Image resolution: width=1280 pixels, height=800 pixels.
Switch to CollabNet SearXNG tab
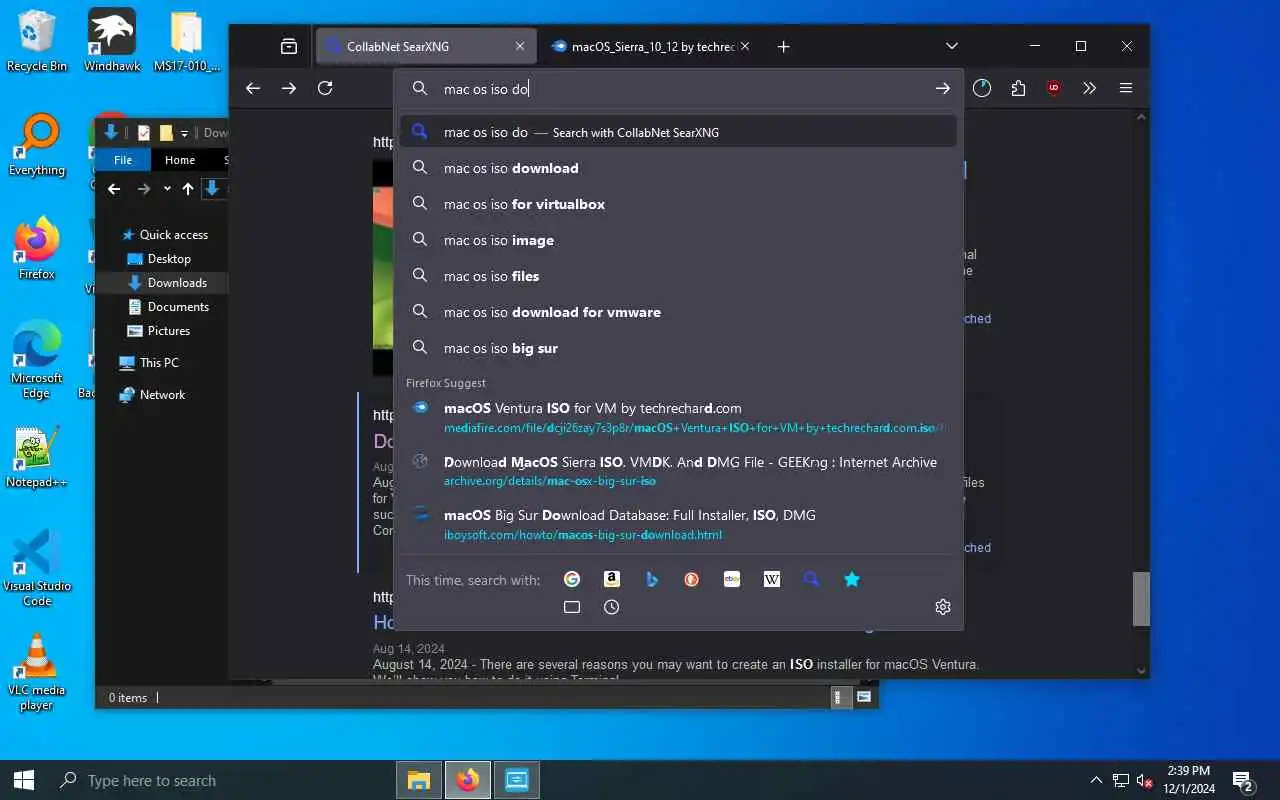(x=427, y=46)
